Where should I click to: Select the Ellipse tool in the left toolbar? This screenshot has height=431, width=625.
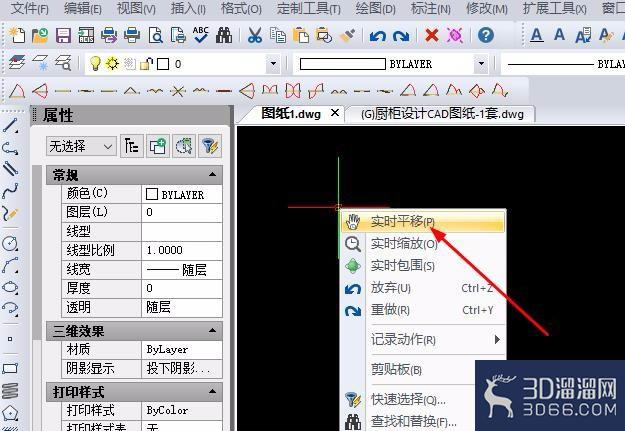10,287
